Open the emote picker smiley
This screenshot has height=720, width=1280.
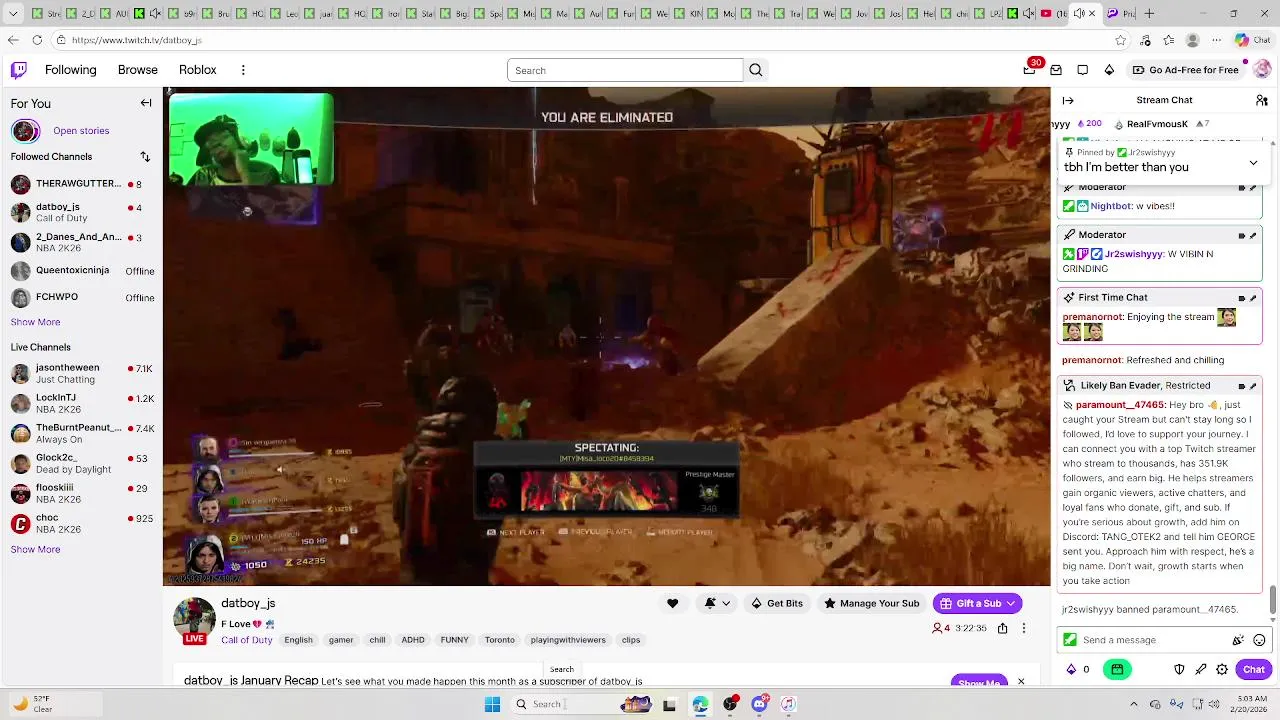click(x=1259, y=640)
